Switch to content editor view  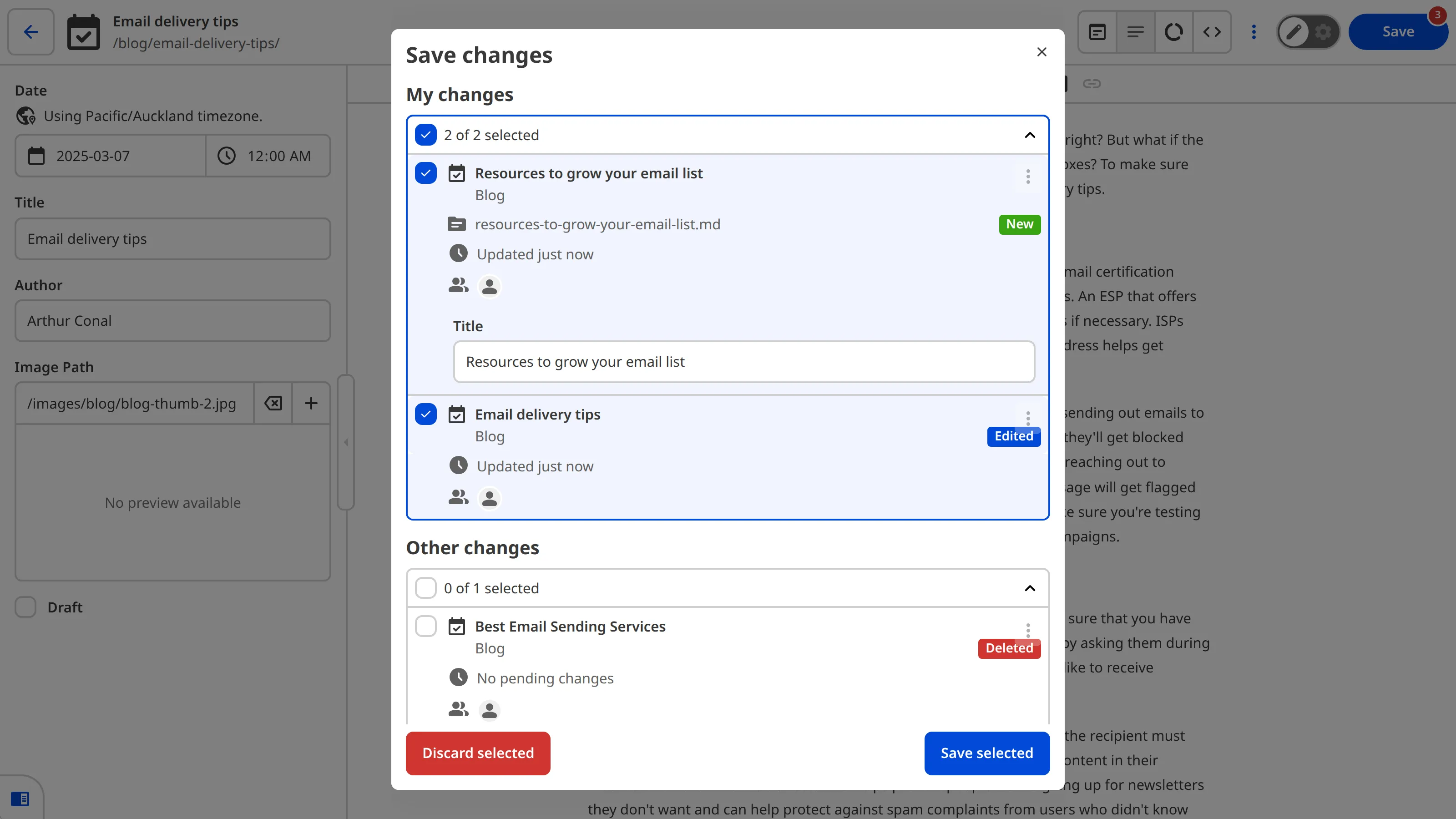point(1135,32)
